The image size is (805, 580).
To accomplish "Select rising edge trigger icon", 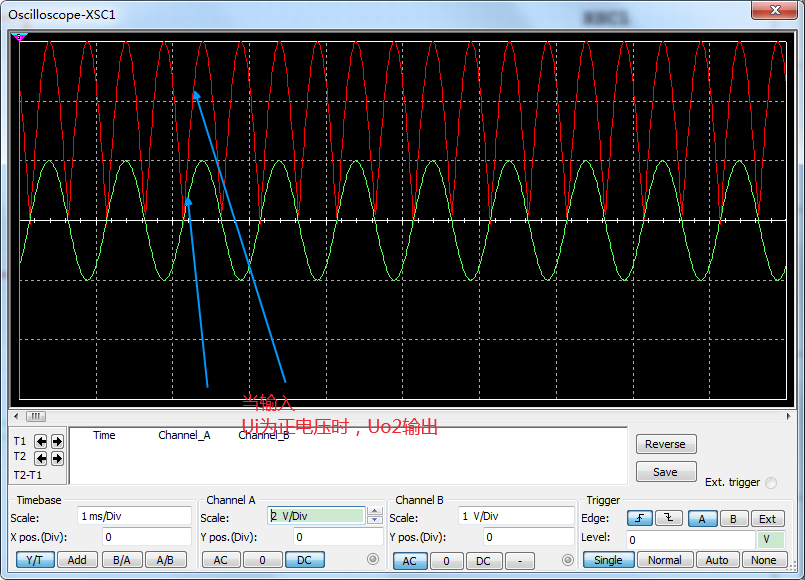I will (x=640, y=518).
